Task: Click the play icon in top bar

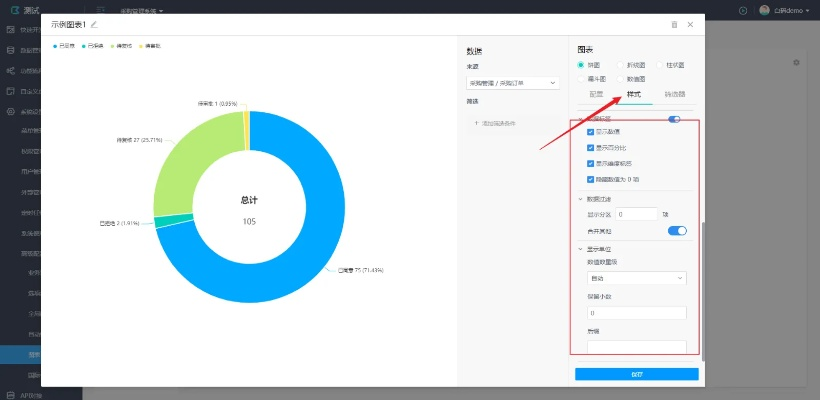Action: coord(743,10)
